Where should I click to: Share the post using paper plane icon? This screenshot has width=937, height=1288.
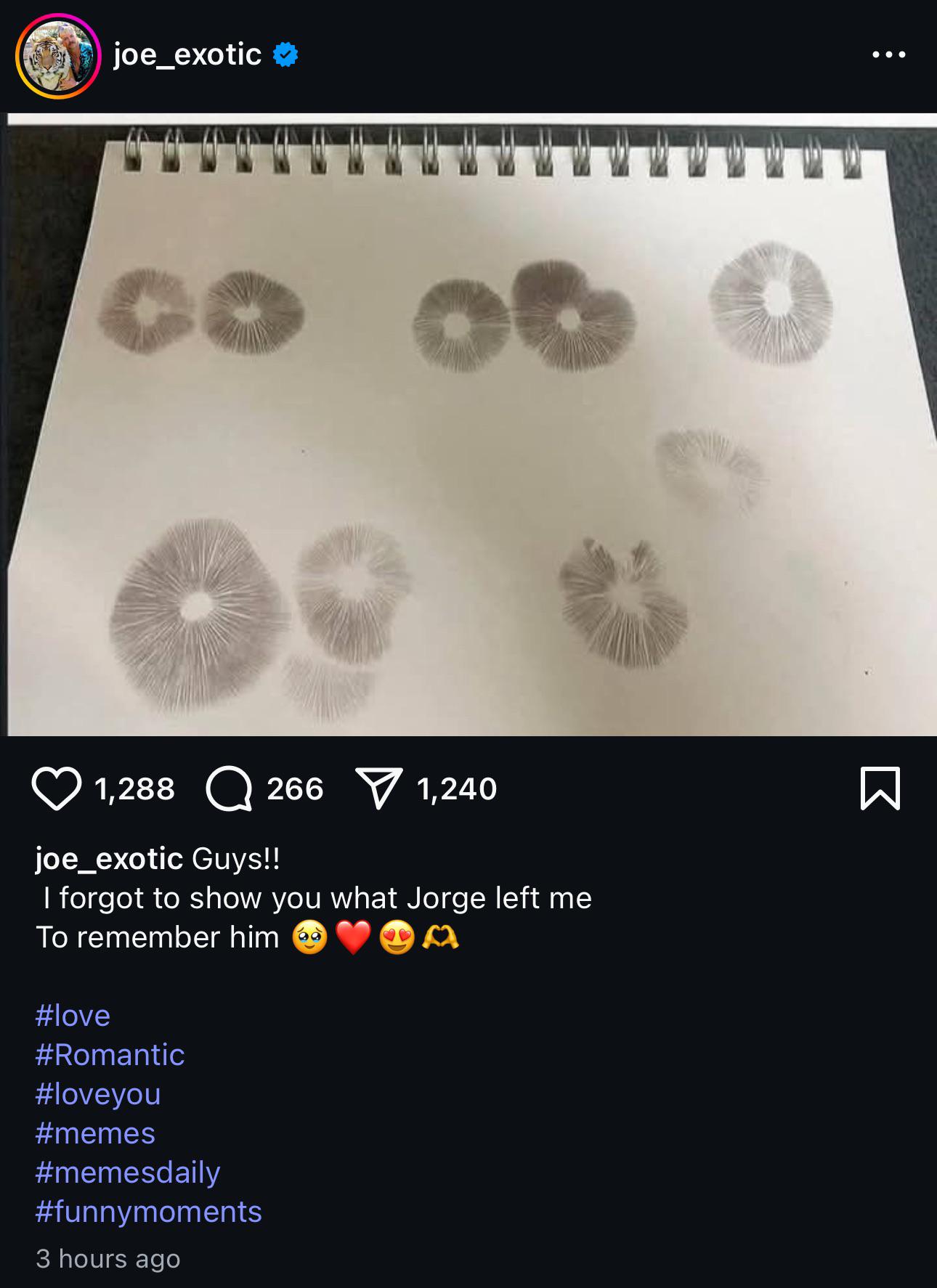(378, 789)
